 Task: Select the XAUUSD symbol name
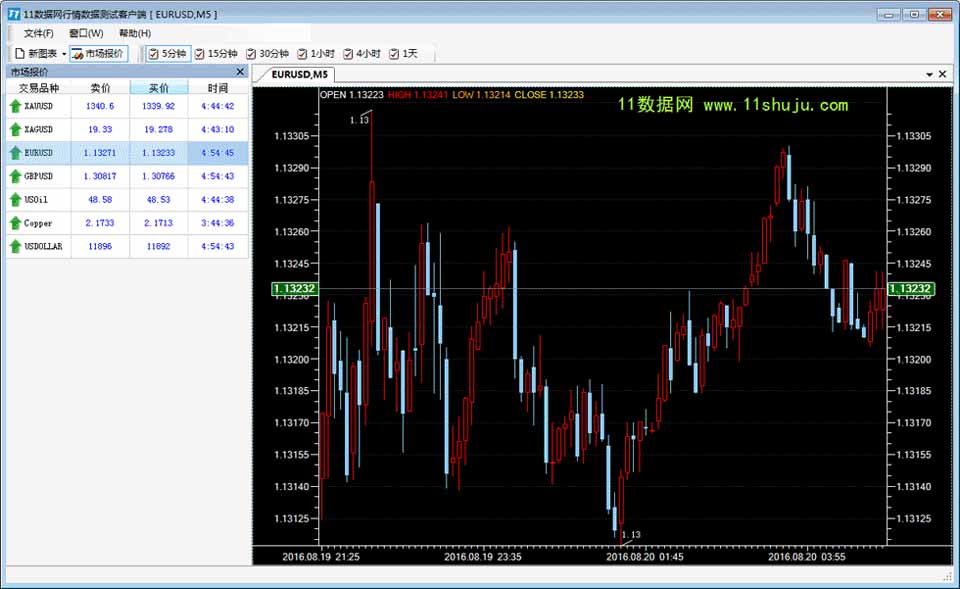pos(39,106)
